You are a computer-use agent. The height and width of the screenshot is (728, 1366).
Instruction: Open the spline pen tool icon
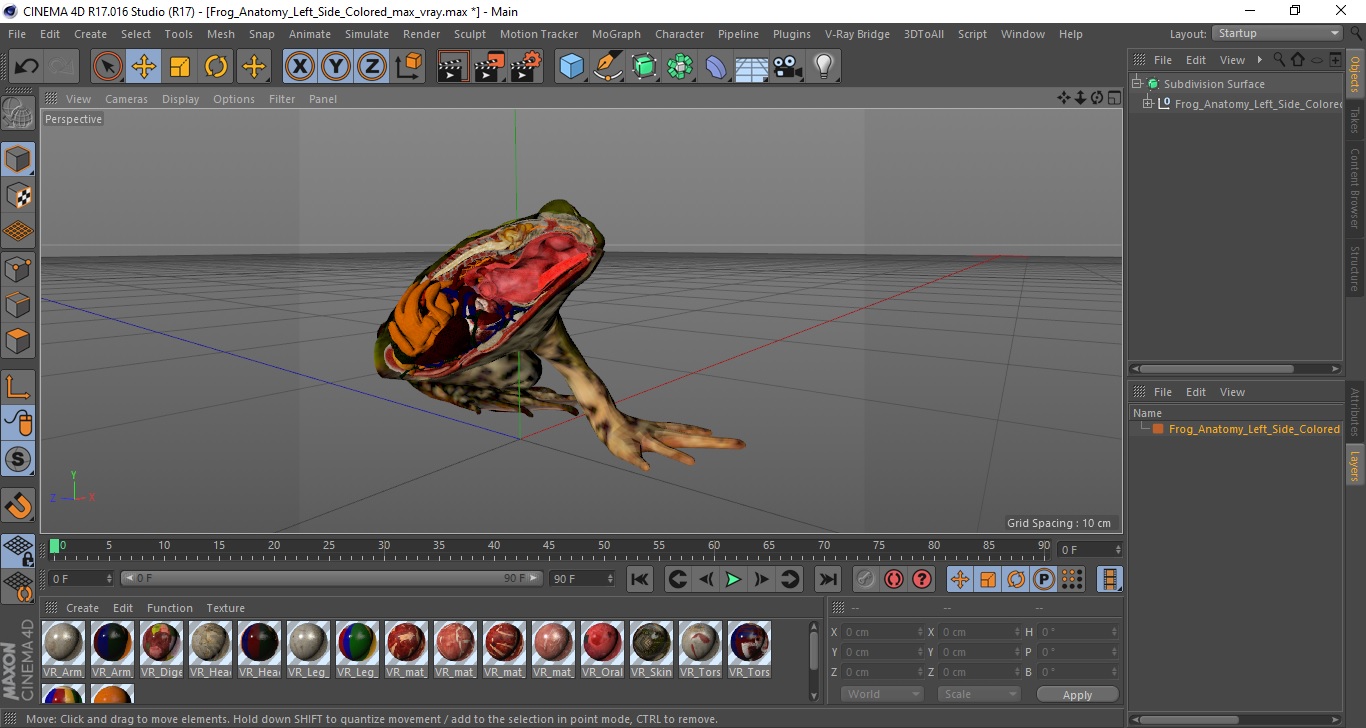pyautogui.click(x=608, y=67)
